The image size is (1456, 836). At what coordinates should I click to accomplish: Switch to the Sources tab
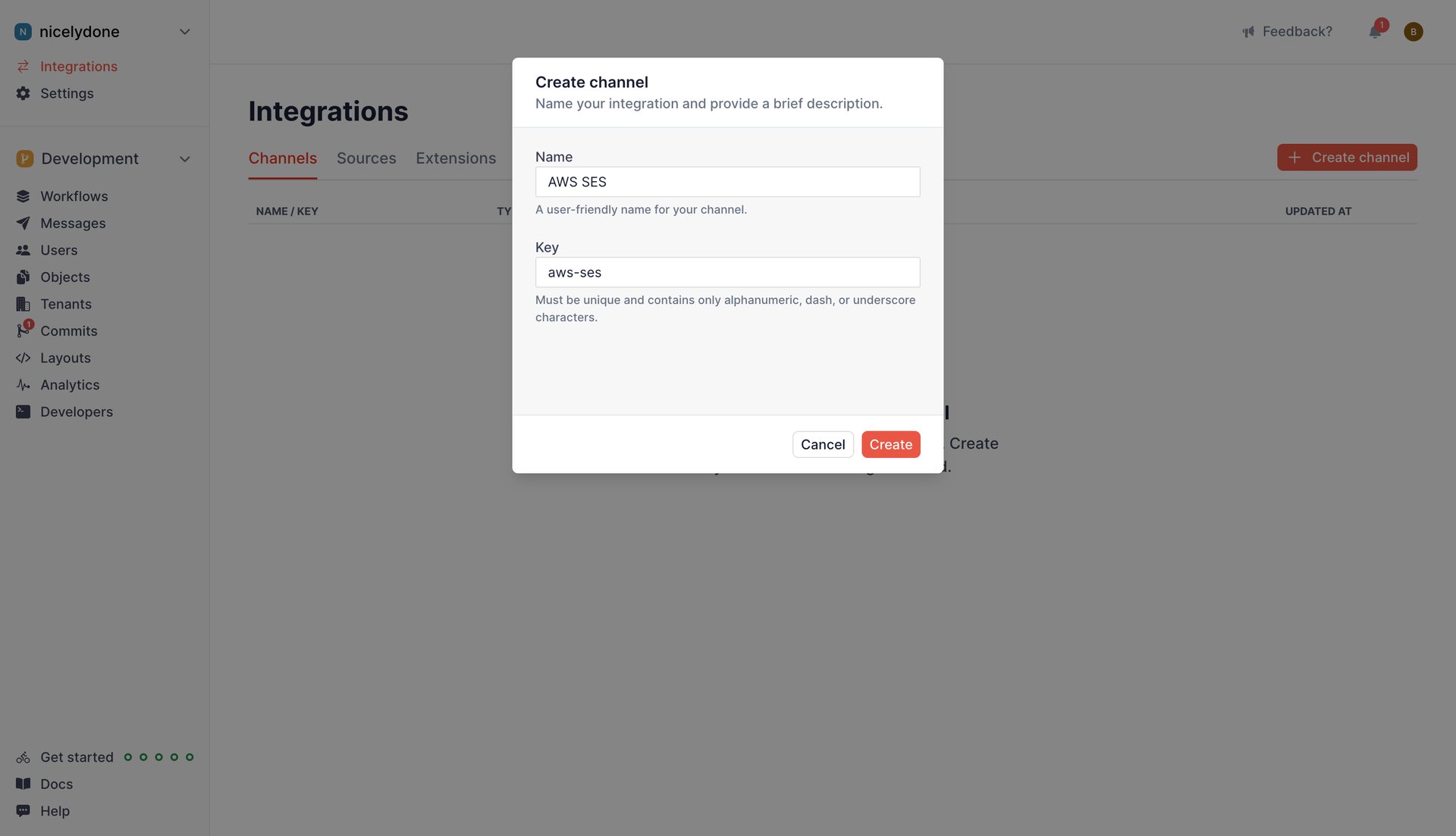point(366,158)
